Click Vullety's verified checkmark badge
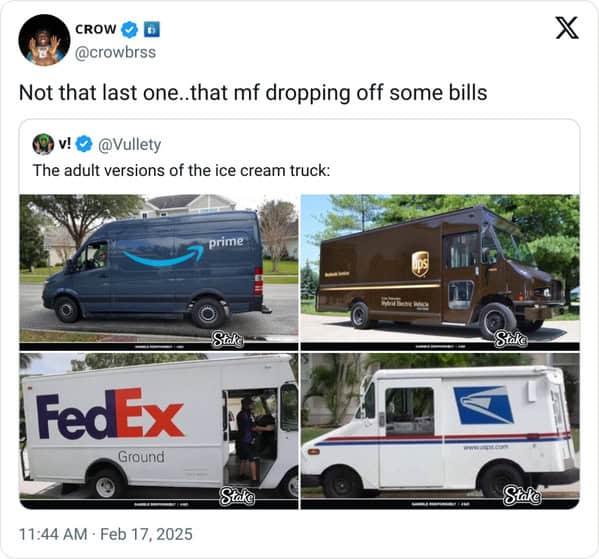The width and height of the screenshot is (599, 559). [84, 144]
